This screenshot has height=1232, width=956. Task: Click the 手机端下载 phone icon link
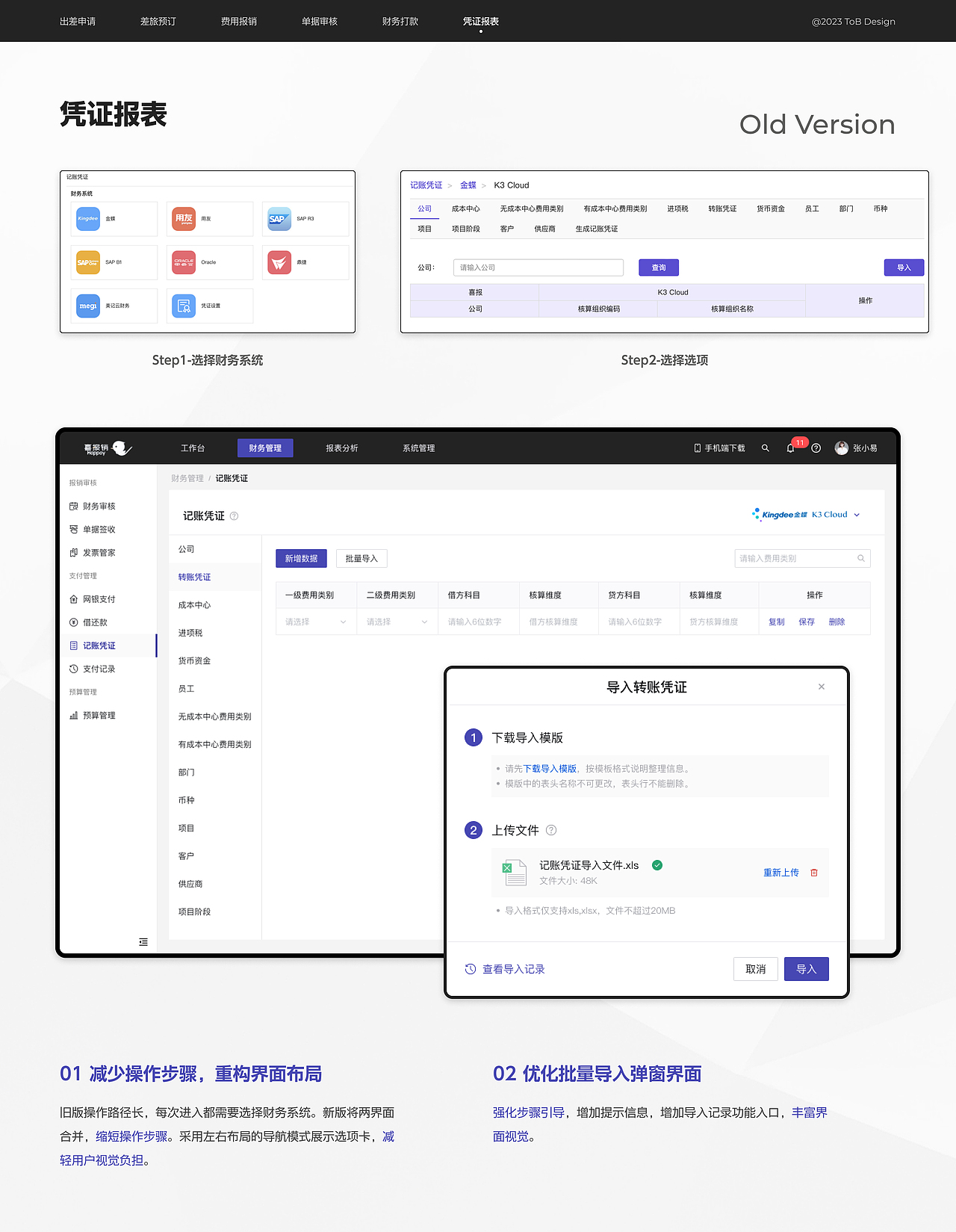tap(720, 448)
